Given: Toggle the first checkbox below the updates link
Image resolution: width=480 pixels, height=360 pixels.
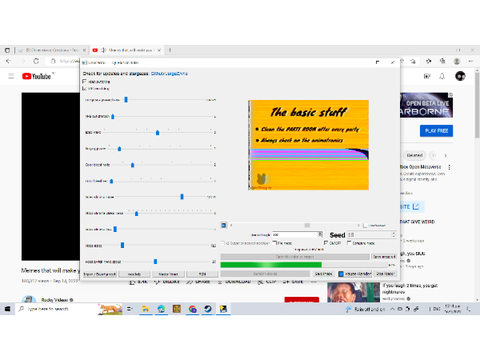Looking at the screenshot, I should 85,81.
